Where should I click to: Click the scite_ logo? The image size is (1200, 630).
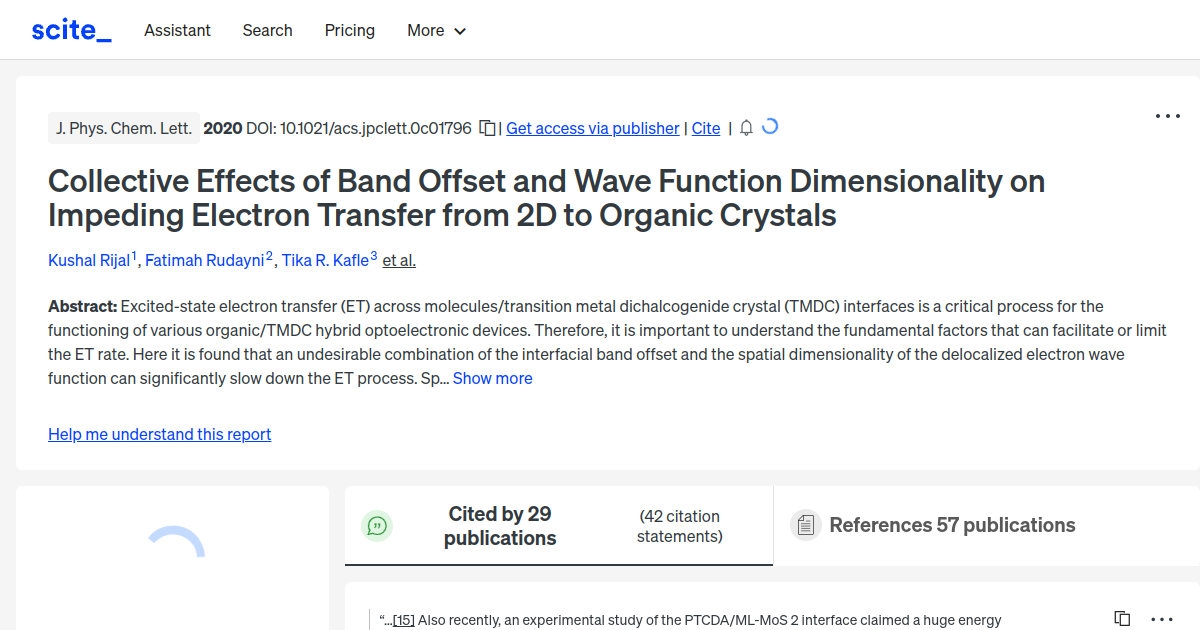[71, 29]
